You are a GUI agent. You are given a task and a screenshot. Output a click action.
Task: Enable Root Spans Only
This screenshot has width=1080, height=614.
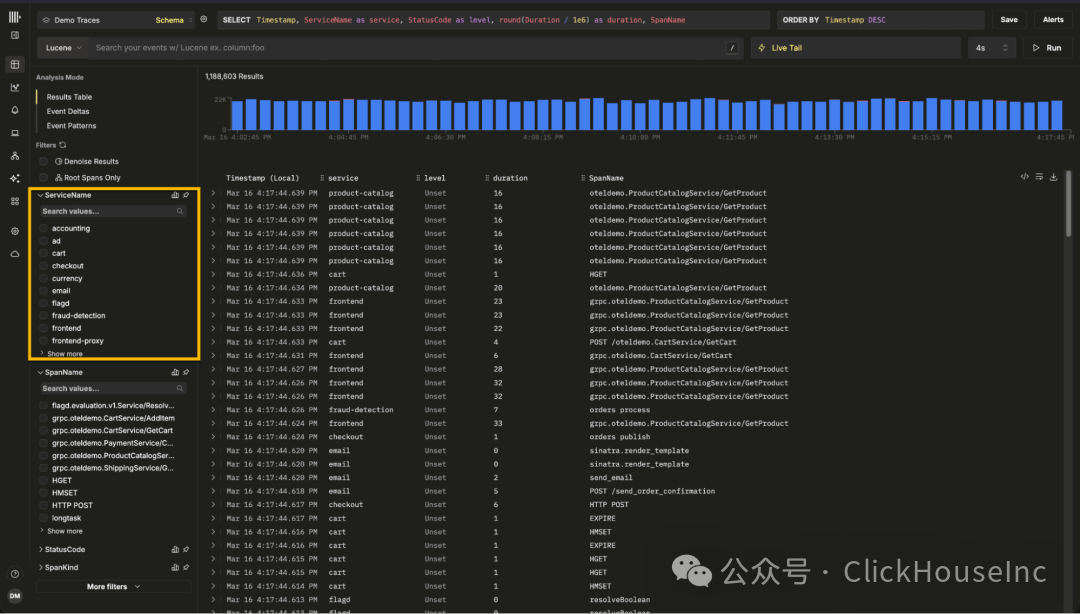pos(43,178)
